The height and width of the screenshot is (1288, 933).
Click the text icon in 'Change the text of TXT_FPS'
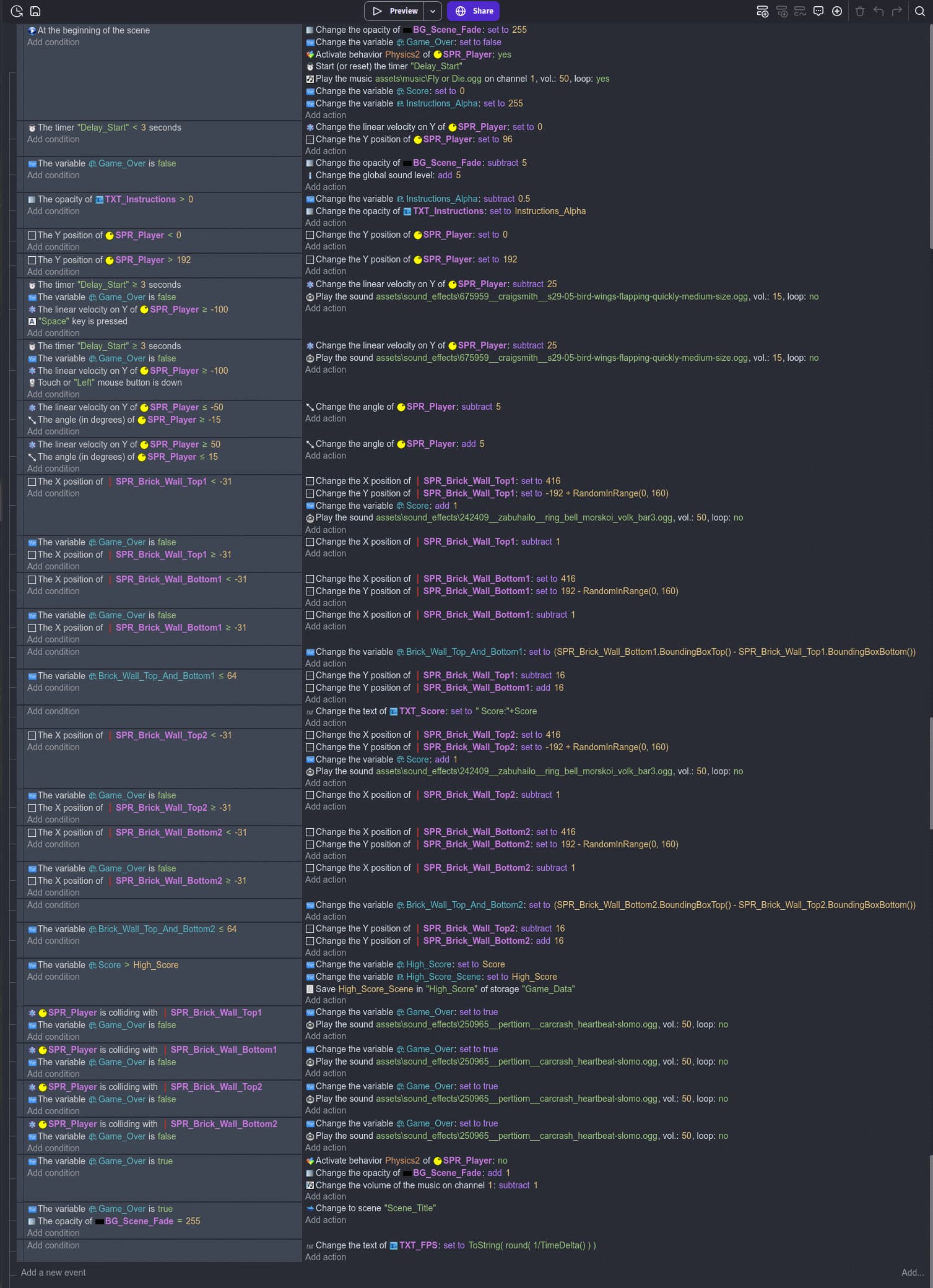tap(310, 1246)
